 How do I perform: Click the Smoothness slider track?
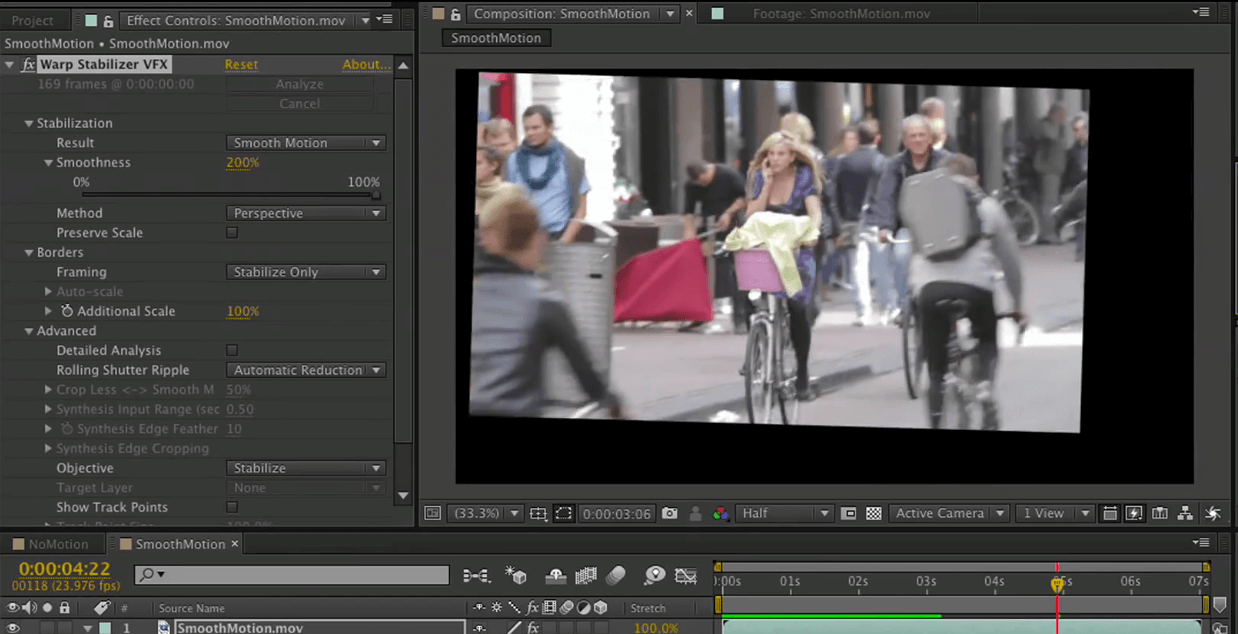pyautogui.click(x=228, y=196)
